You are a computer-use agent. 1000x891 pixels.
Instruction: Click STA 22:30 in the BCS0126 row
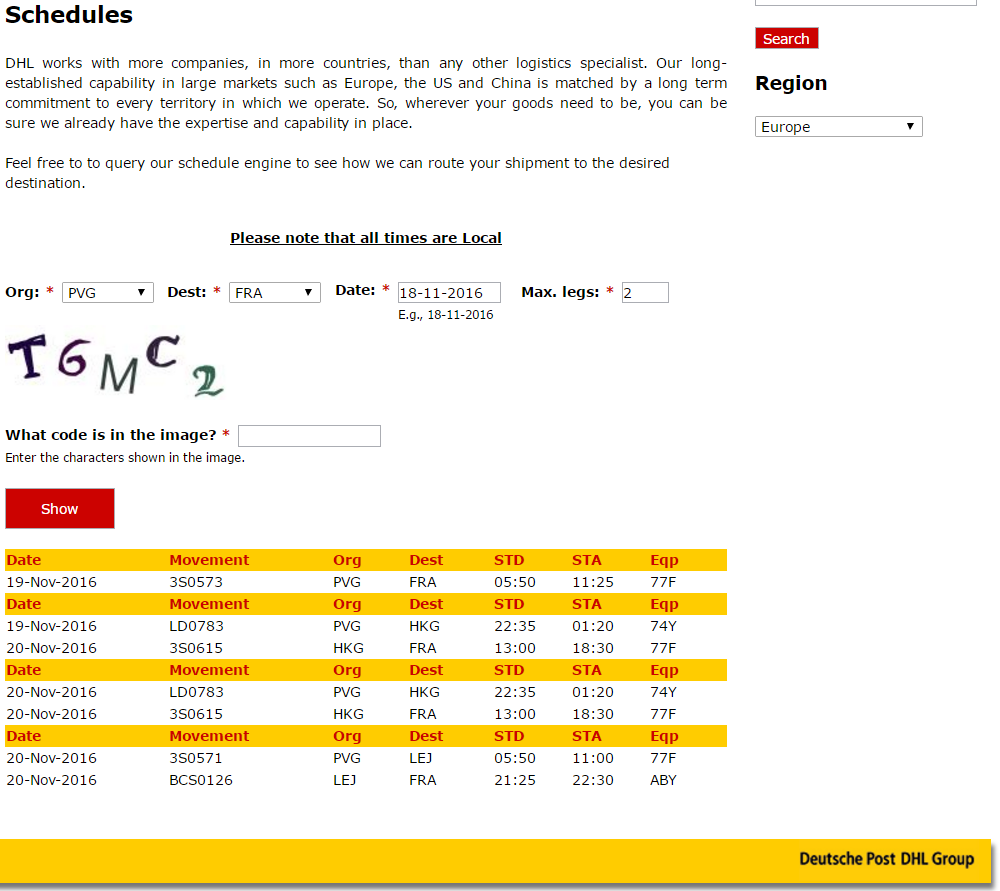tap(592, 780)
